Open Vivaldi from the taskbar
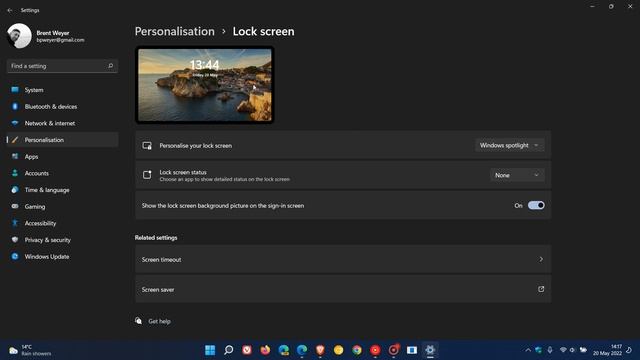640x360 pixels. [247, 350]
